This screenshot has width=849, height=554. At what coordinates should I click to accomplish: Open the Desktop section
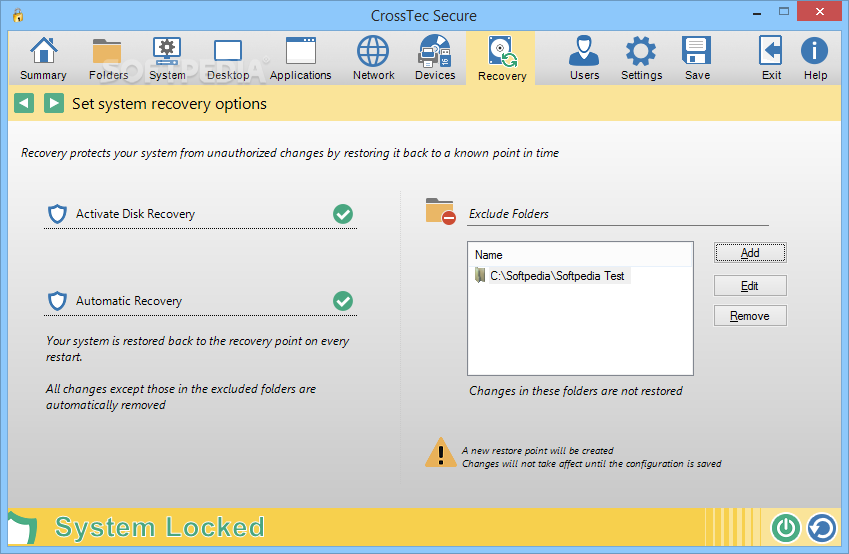[x=228, y=58]
